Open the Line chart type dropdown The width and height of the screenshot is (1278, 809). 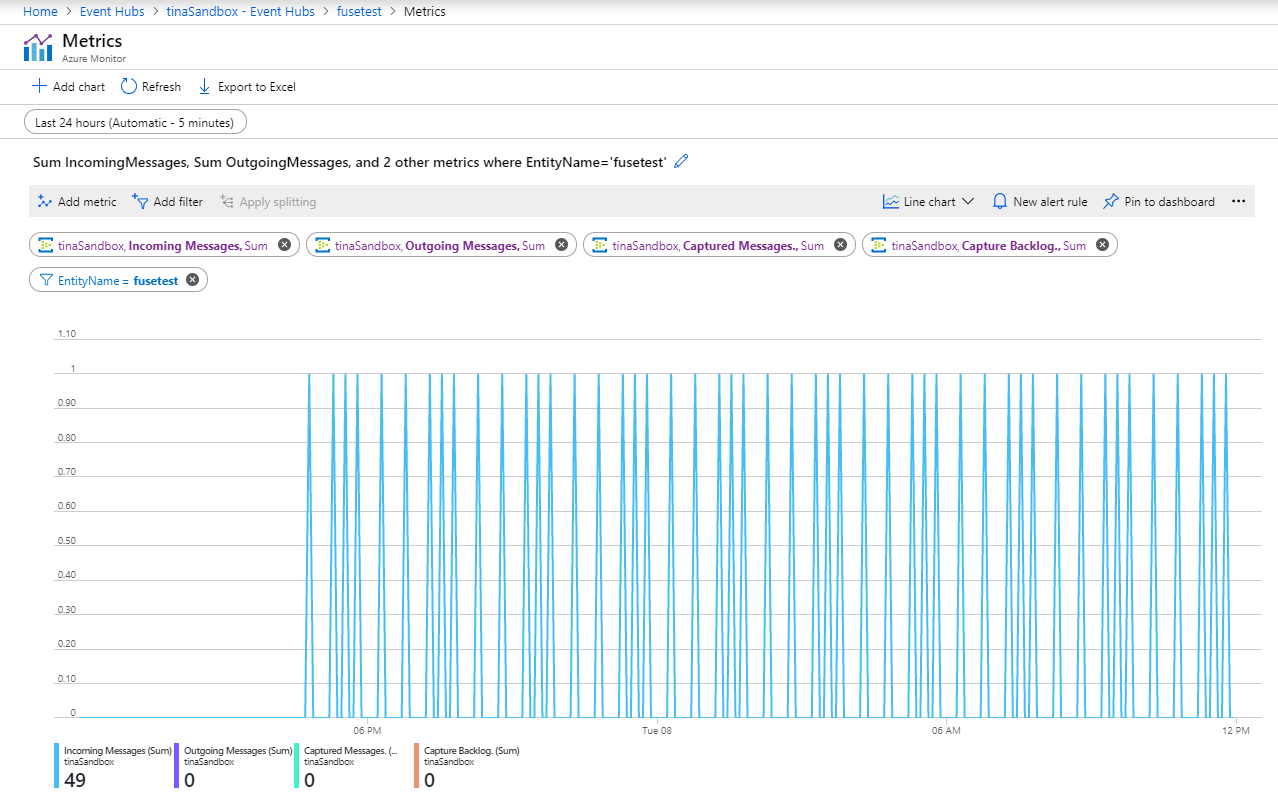pyautogui.click(x=929, y=201)
